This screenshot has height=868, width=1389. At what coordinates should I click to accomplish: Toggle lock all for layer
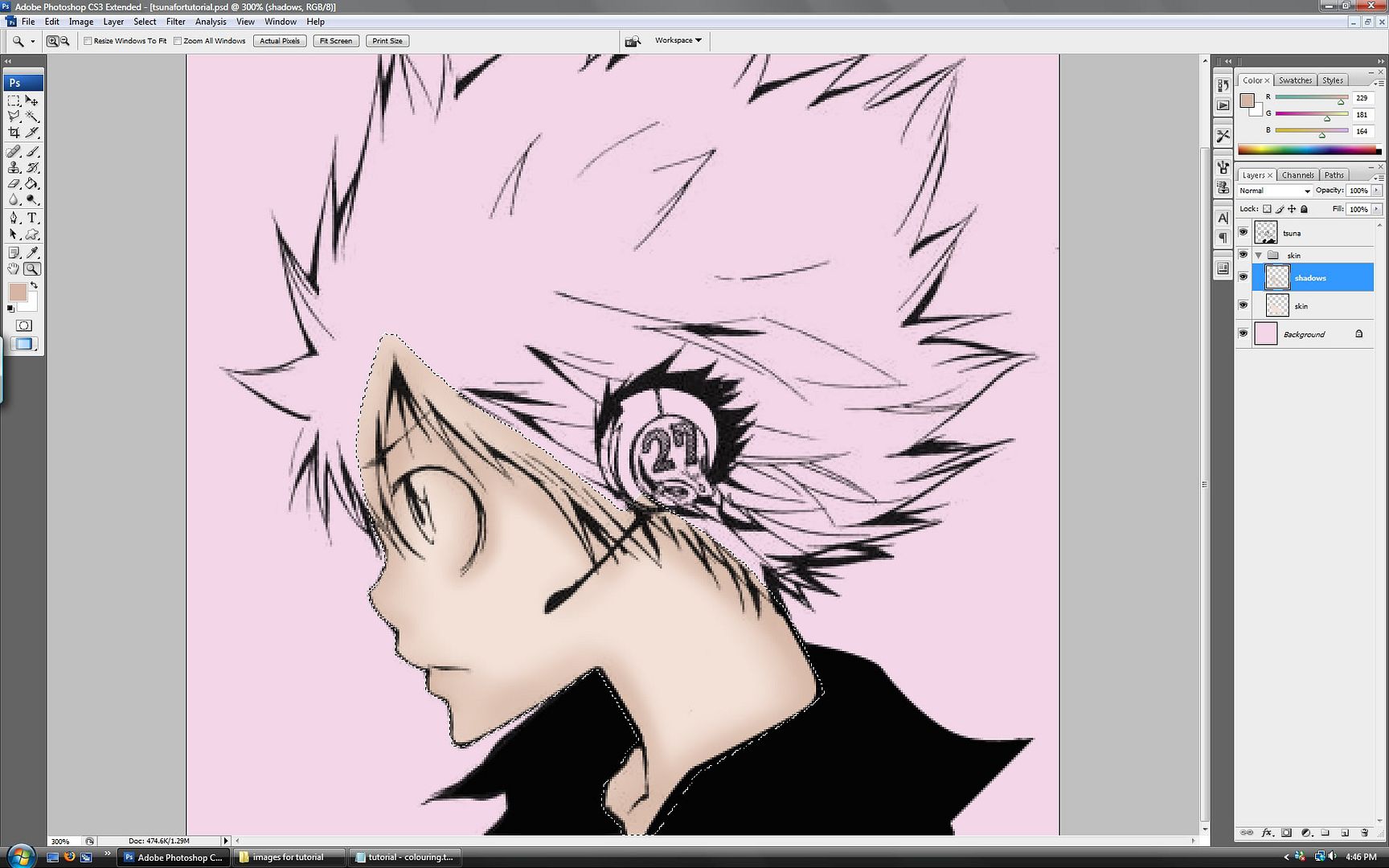coord(1304,209)
